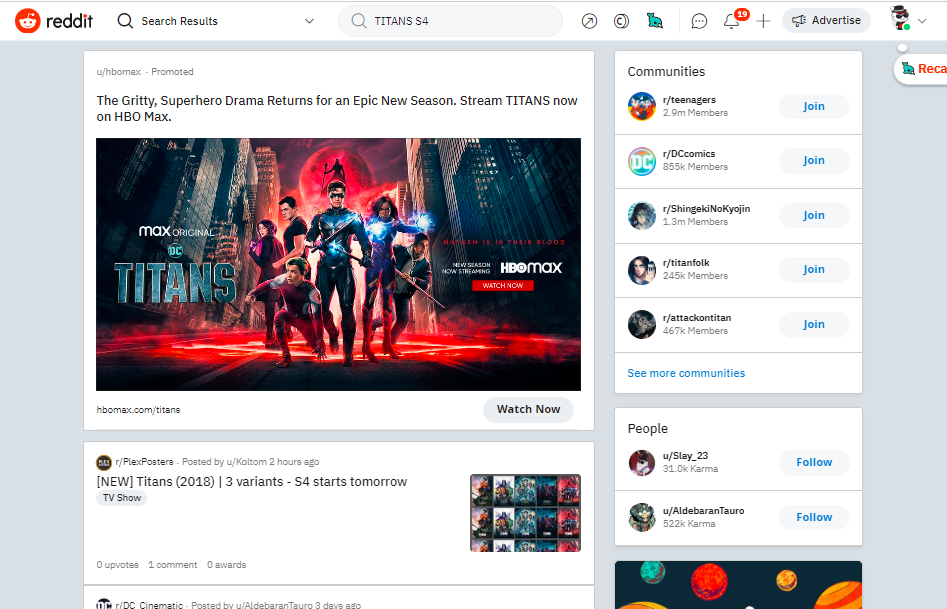This screenshot has width=947, height=609.
Task: Click the search field containing TITANS S4
Action: (x=451, y=21)
